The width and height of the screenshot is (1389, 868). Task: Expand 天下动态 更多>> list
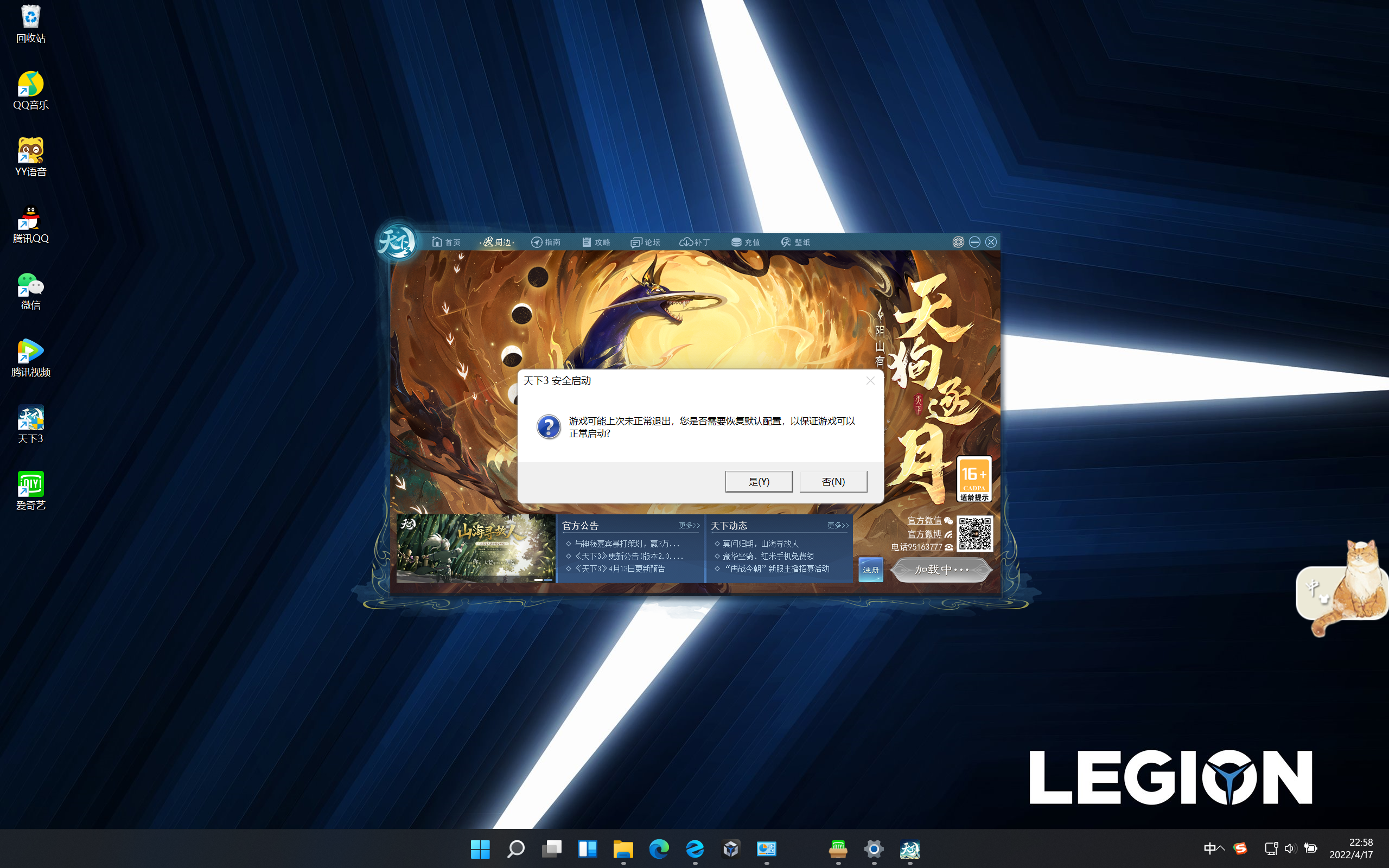[x=838, y=525]
